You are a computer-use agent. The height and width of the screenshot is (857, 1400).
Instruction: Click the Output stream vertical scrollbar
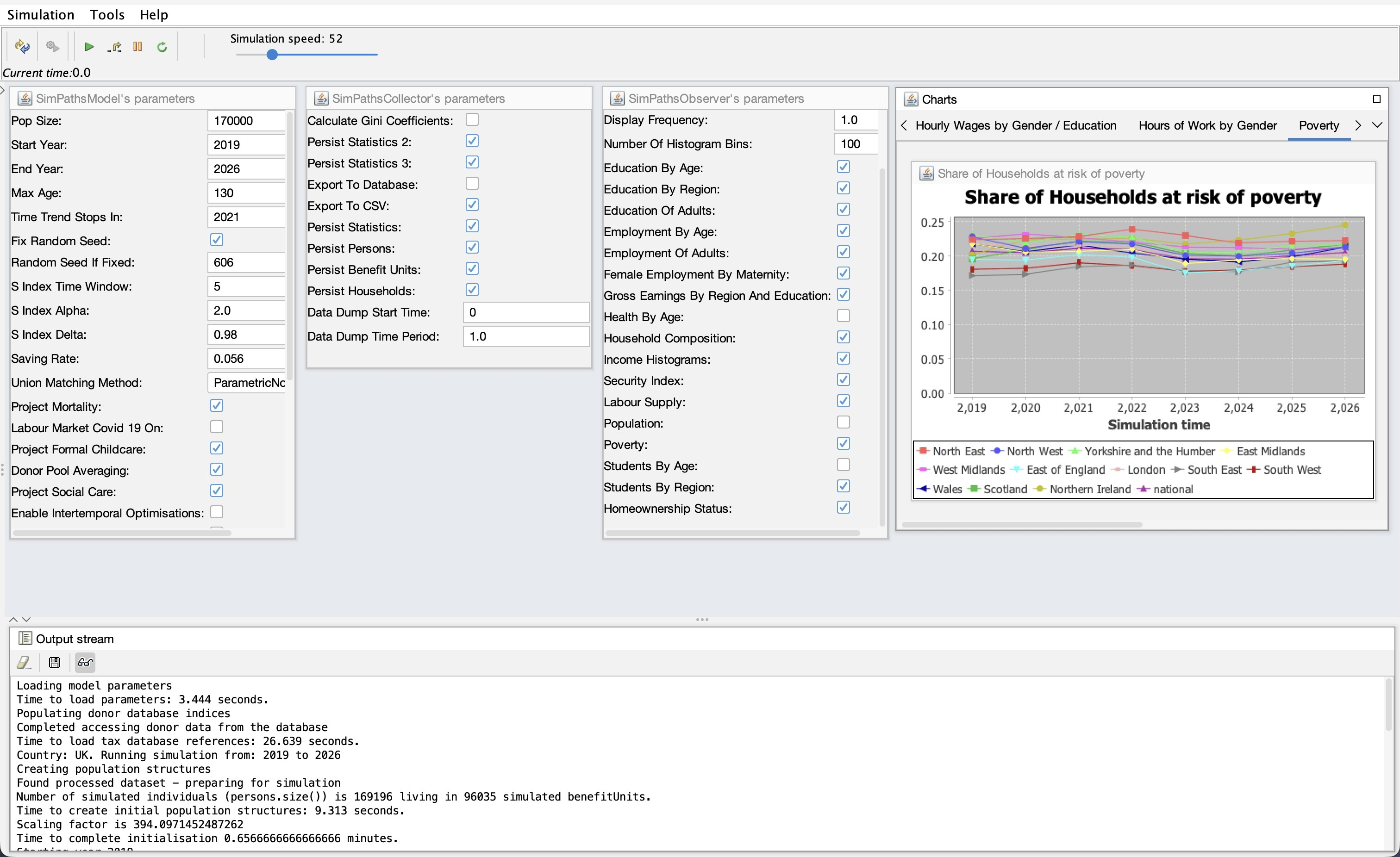click(1388, 704)
